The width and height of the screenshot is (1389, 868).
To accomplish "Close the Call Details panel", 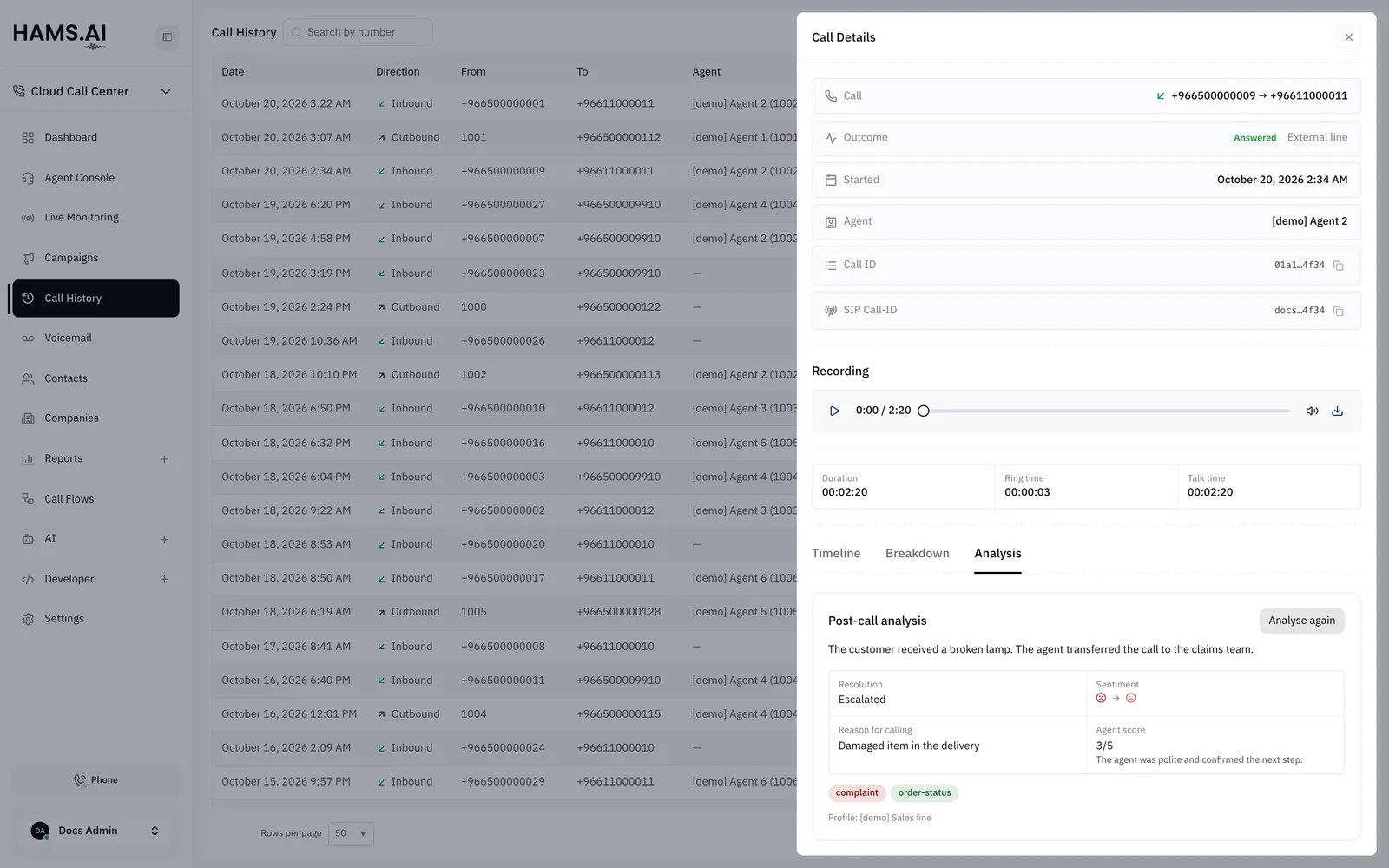I will point(1348,37).
